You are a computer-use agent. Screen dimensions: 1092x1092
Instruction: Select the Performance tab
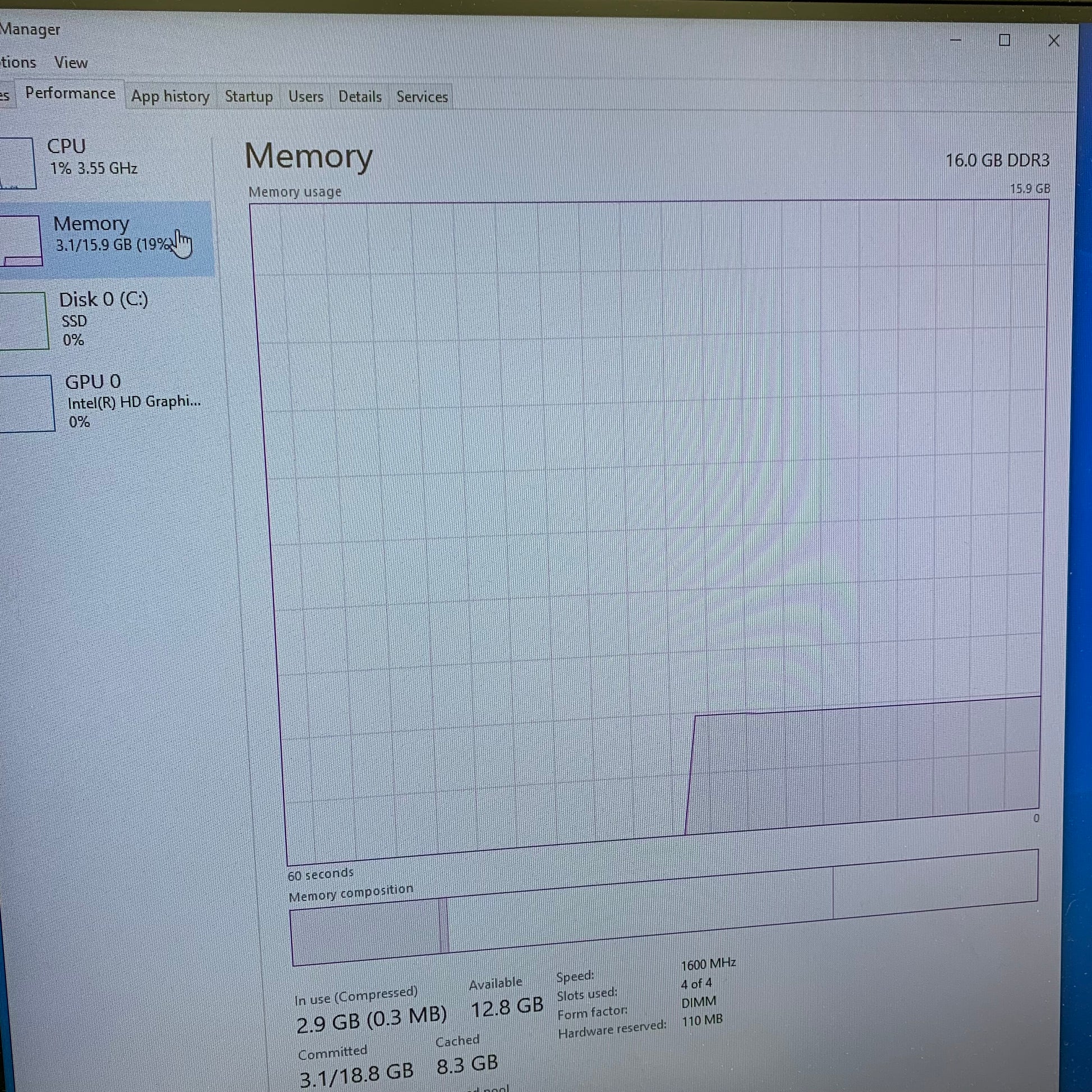70,93
